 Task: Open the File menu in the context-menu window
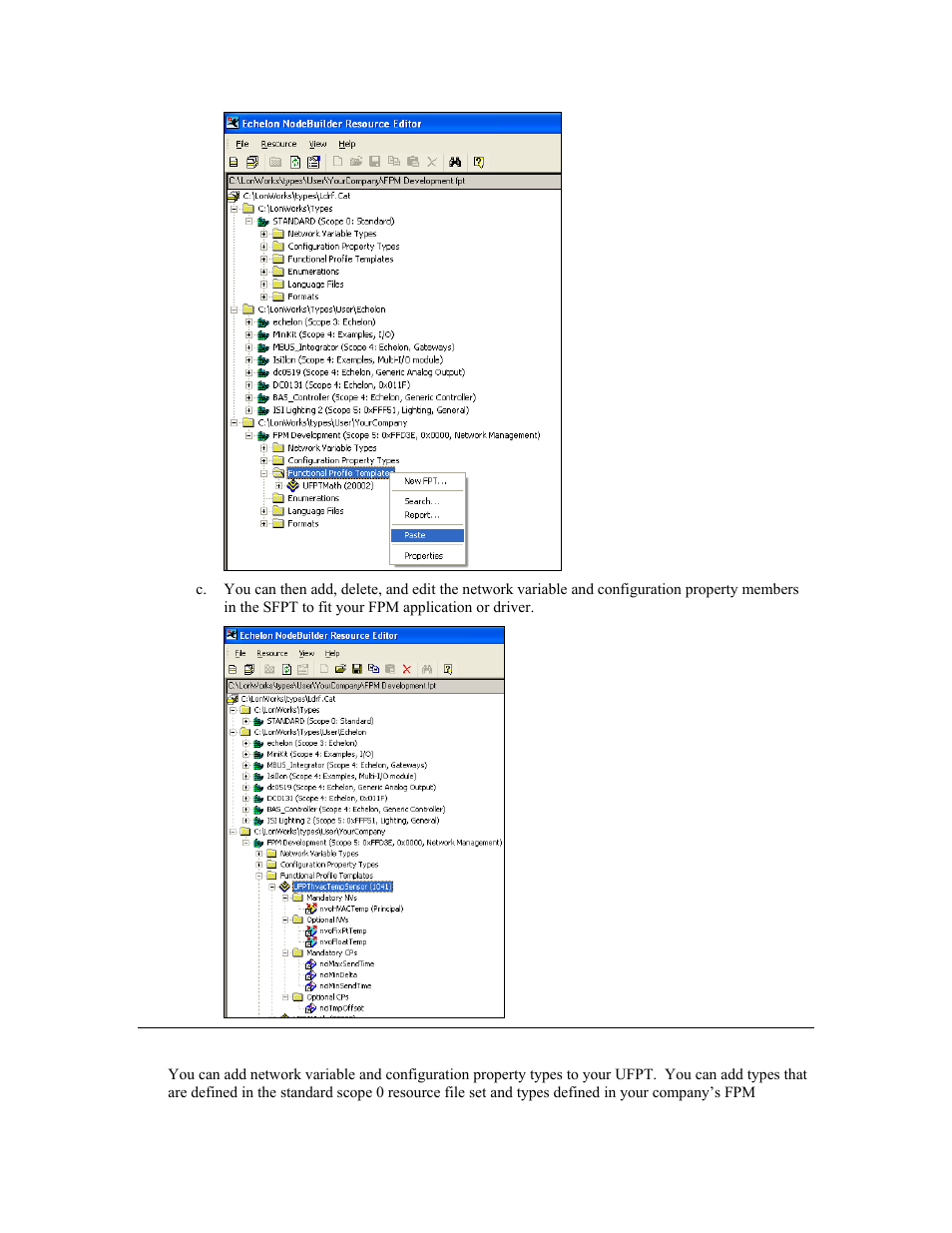241,144
